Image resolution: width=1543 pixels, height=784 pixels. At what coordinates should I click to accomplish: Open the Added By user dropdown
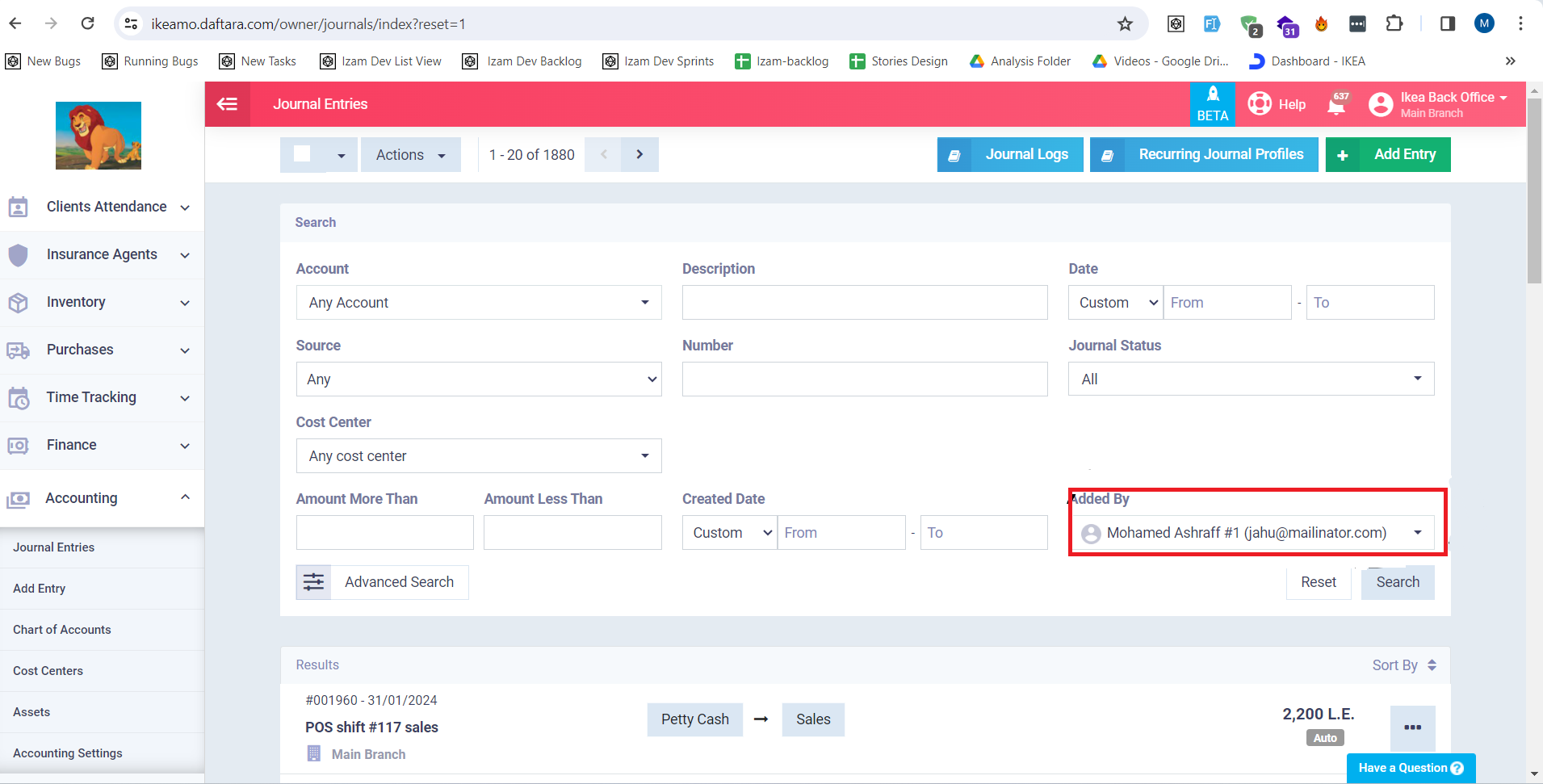click(x=1251, y=533)
